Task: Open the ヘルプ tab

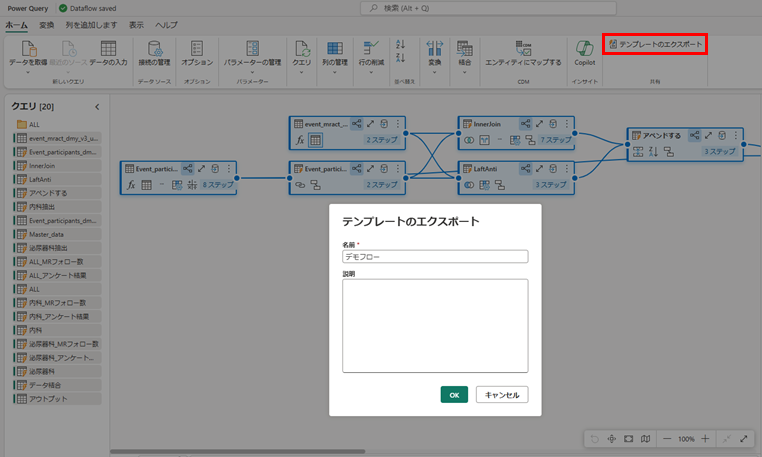Action: (166, 25)
